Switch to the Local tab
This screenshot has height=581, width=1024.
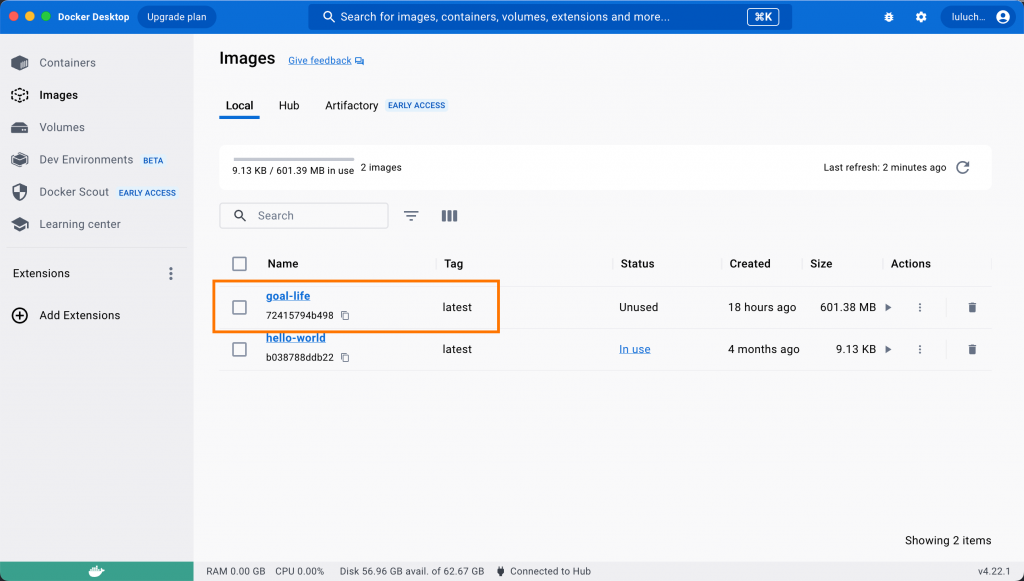pos(239,106)
